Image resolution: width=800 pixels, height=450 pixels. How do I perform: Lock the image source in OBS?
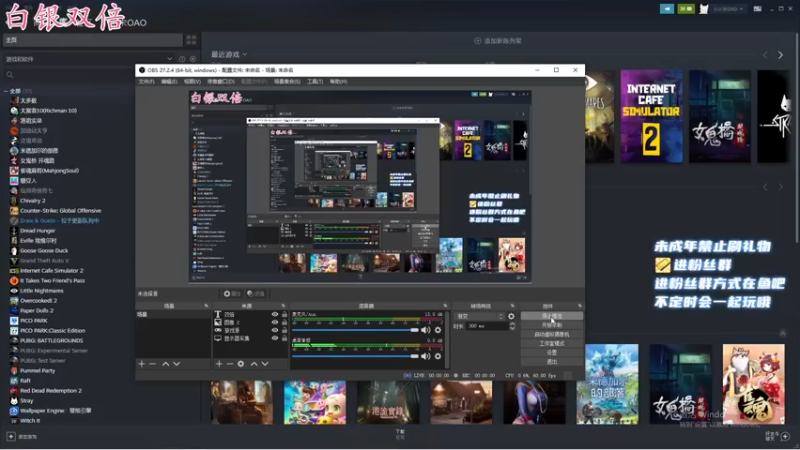click(x=284, y=322)
